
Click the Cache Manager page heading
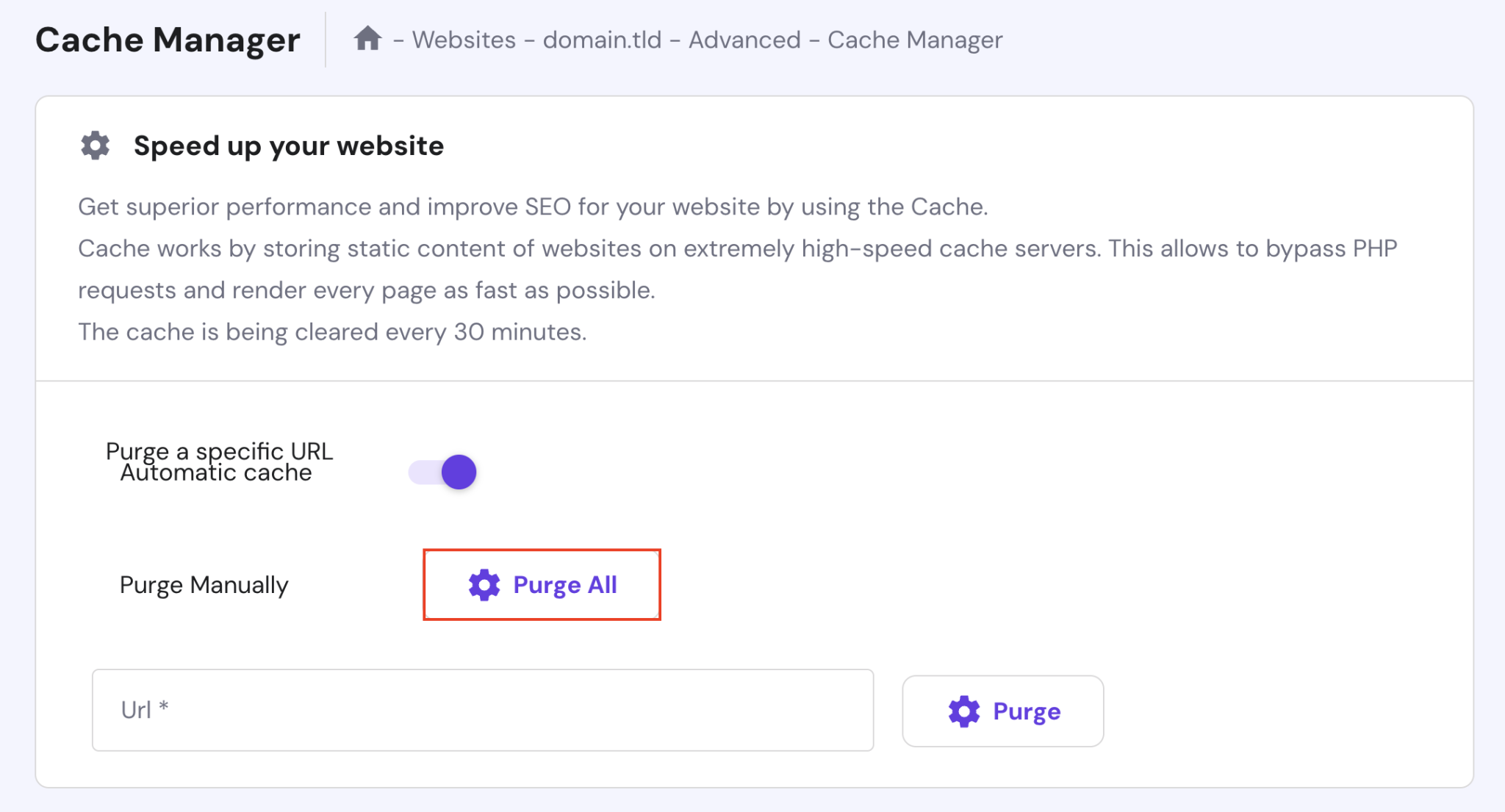[x=168, y=40]
